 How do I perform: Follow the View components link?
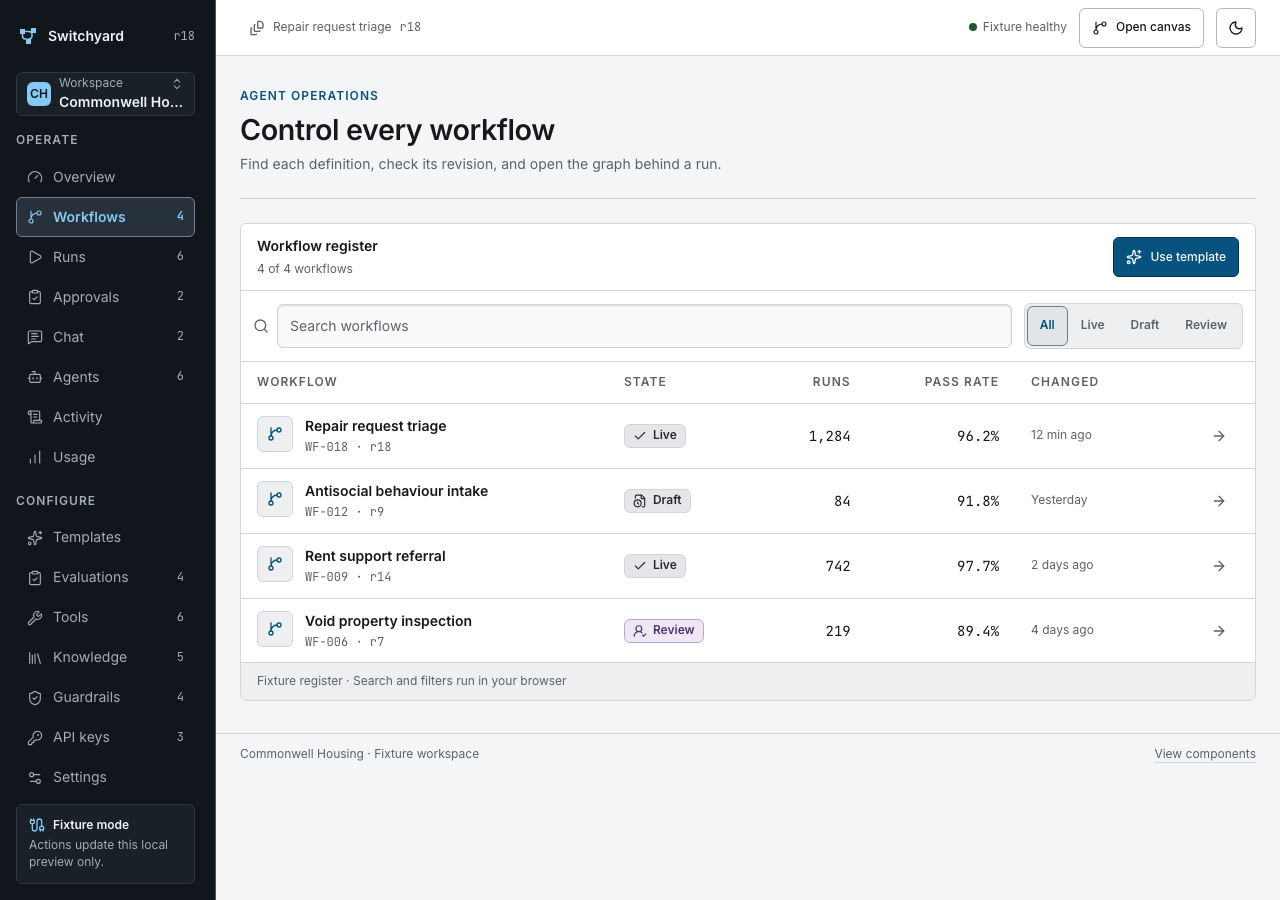click(1205, 754)
